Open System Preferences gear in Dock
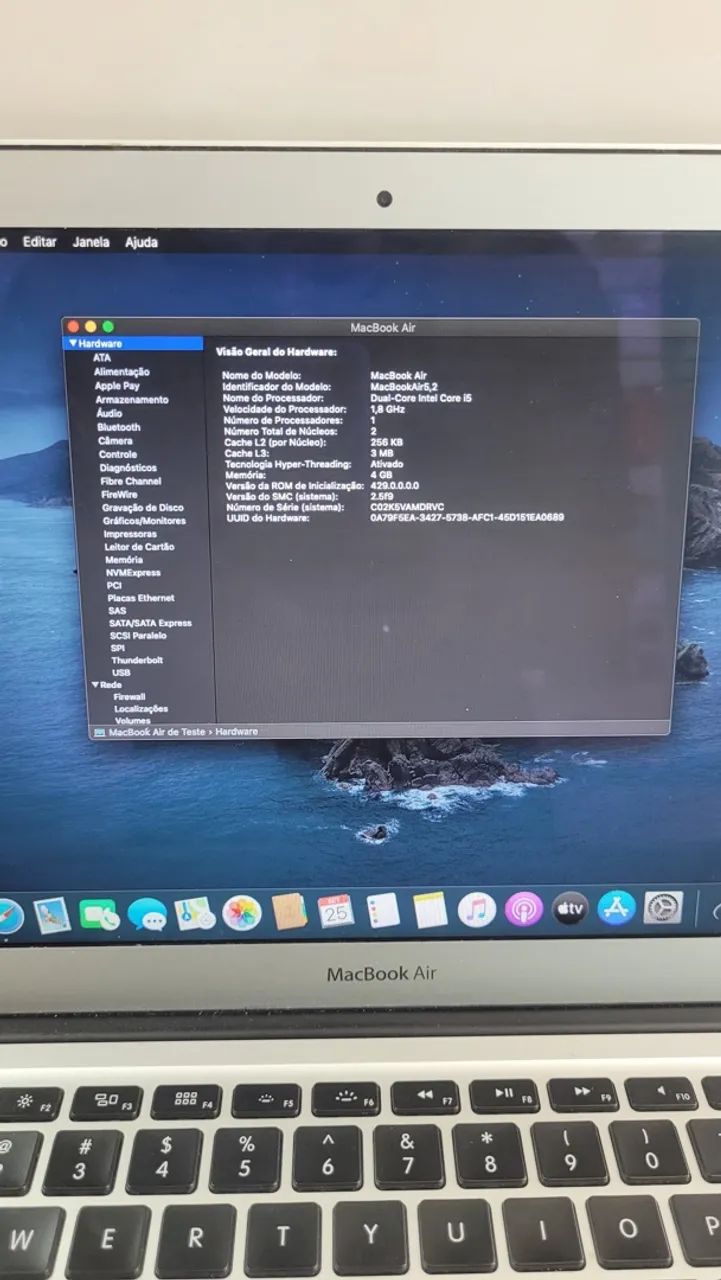721x1280 pixels. (663, 907)
